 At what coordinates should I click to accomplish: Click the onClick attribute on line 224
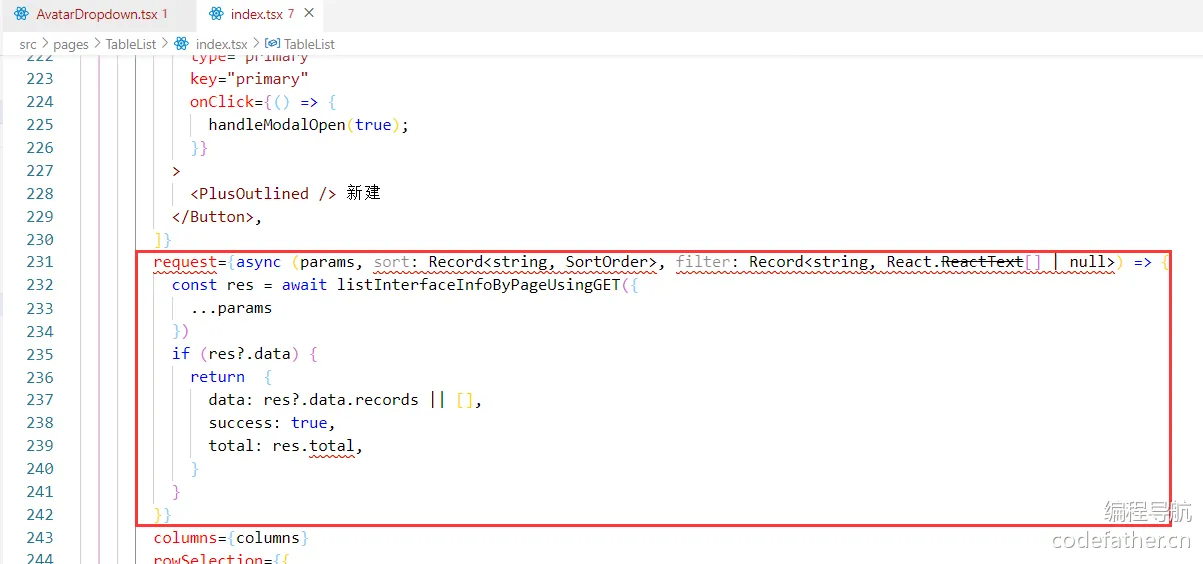(x=222, y=101)
